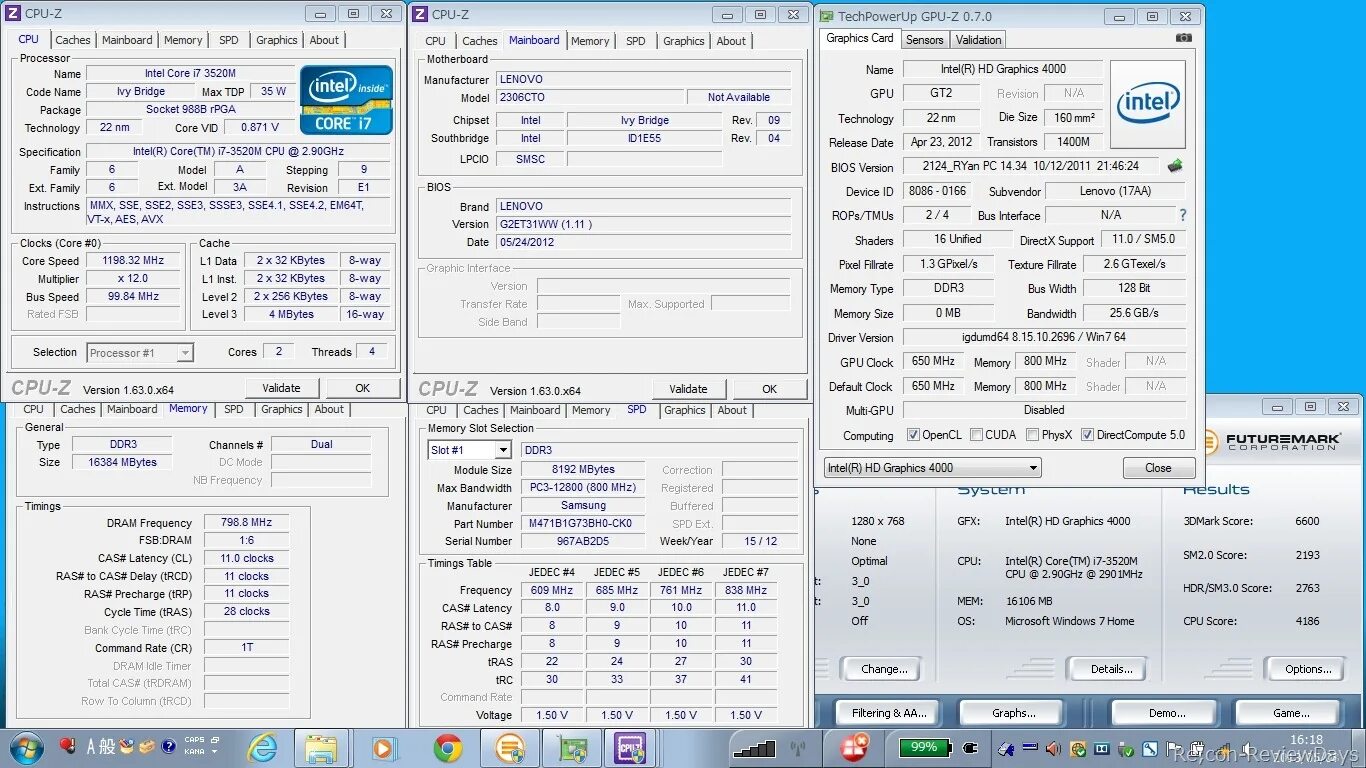Toggle the DirectCompute 5.0 checkbox
The image size is (1366, 768).
point(1087,435)
